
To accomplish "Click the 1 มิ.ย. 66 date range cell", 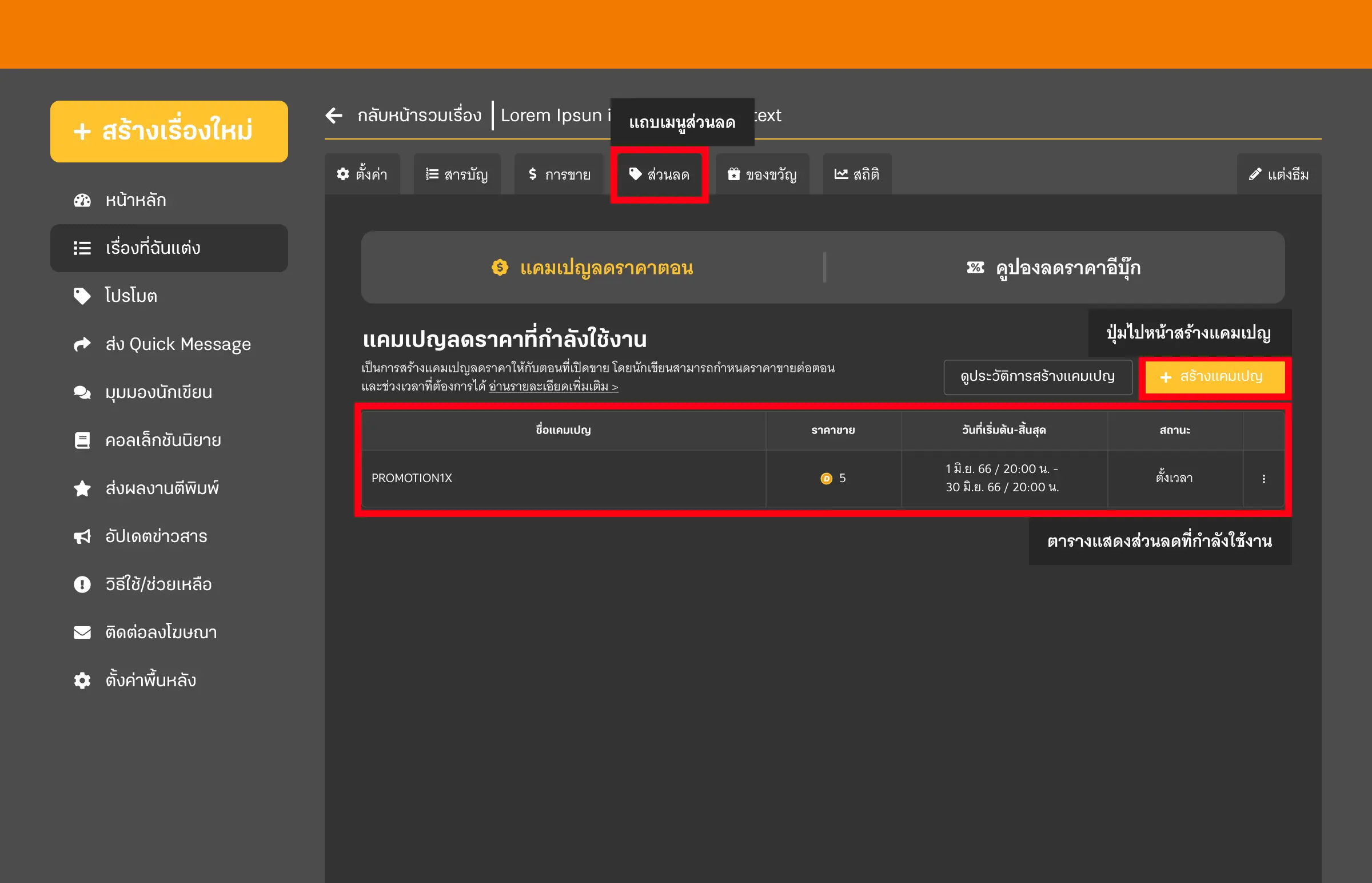I will click(x=1004, y=478).
